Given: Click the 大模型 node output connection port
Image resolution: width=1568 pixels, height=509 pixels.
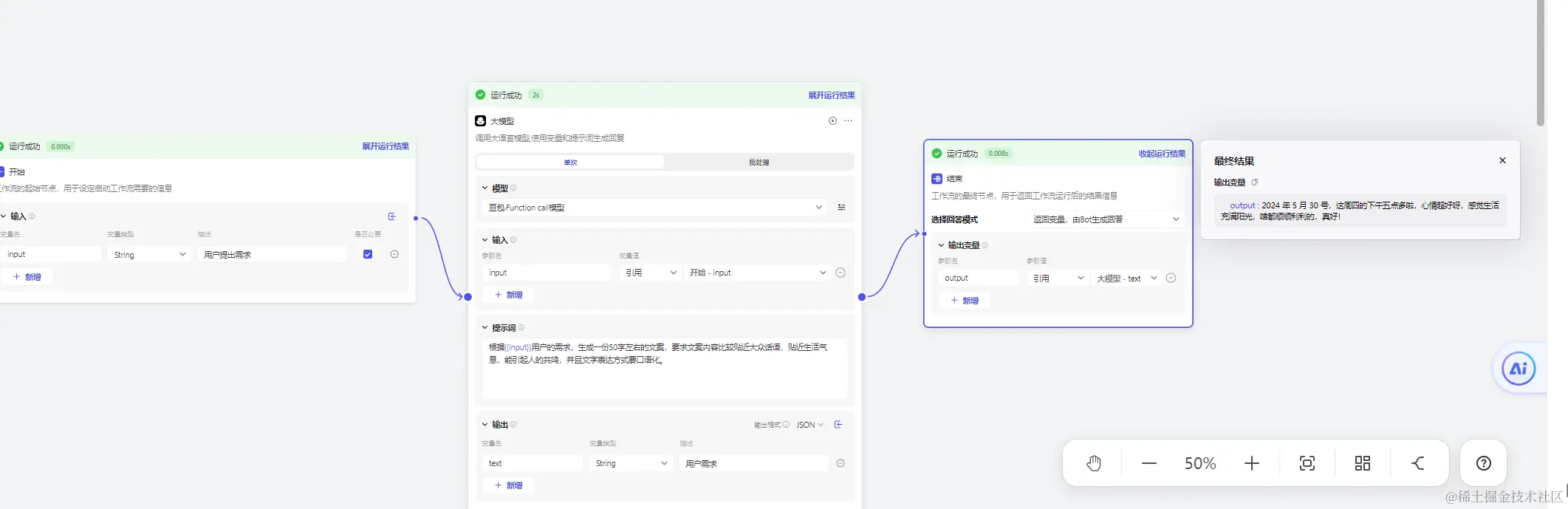Looking at the screenshot, I should click(862, 297).
